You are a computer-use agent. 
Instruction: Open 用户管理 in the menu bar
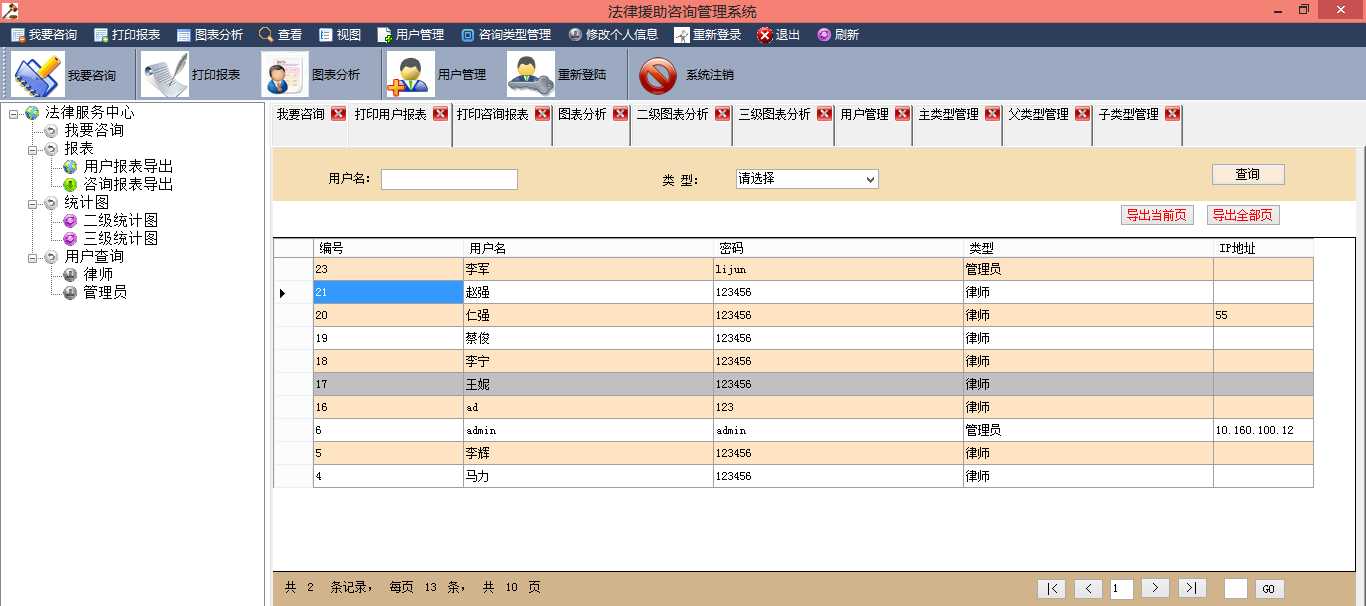coord(411,34)
